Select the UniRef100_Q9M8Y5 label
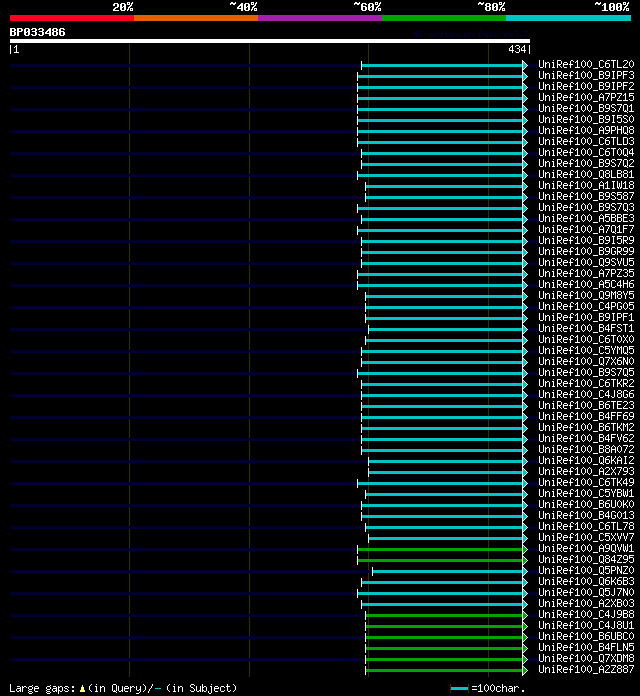640x696 pixels. [586, 295]
